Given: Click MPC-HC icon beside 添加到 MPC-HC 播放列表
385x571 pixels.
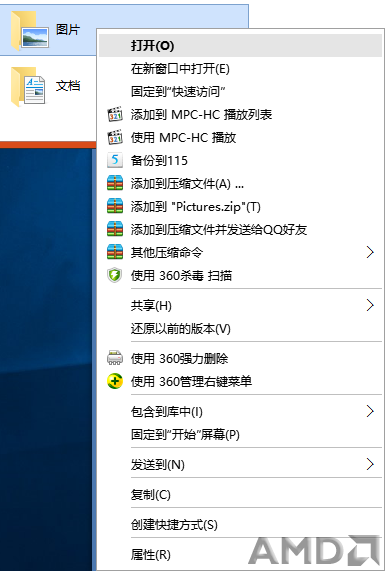Looking at the screenshot, I should point(115,114).
